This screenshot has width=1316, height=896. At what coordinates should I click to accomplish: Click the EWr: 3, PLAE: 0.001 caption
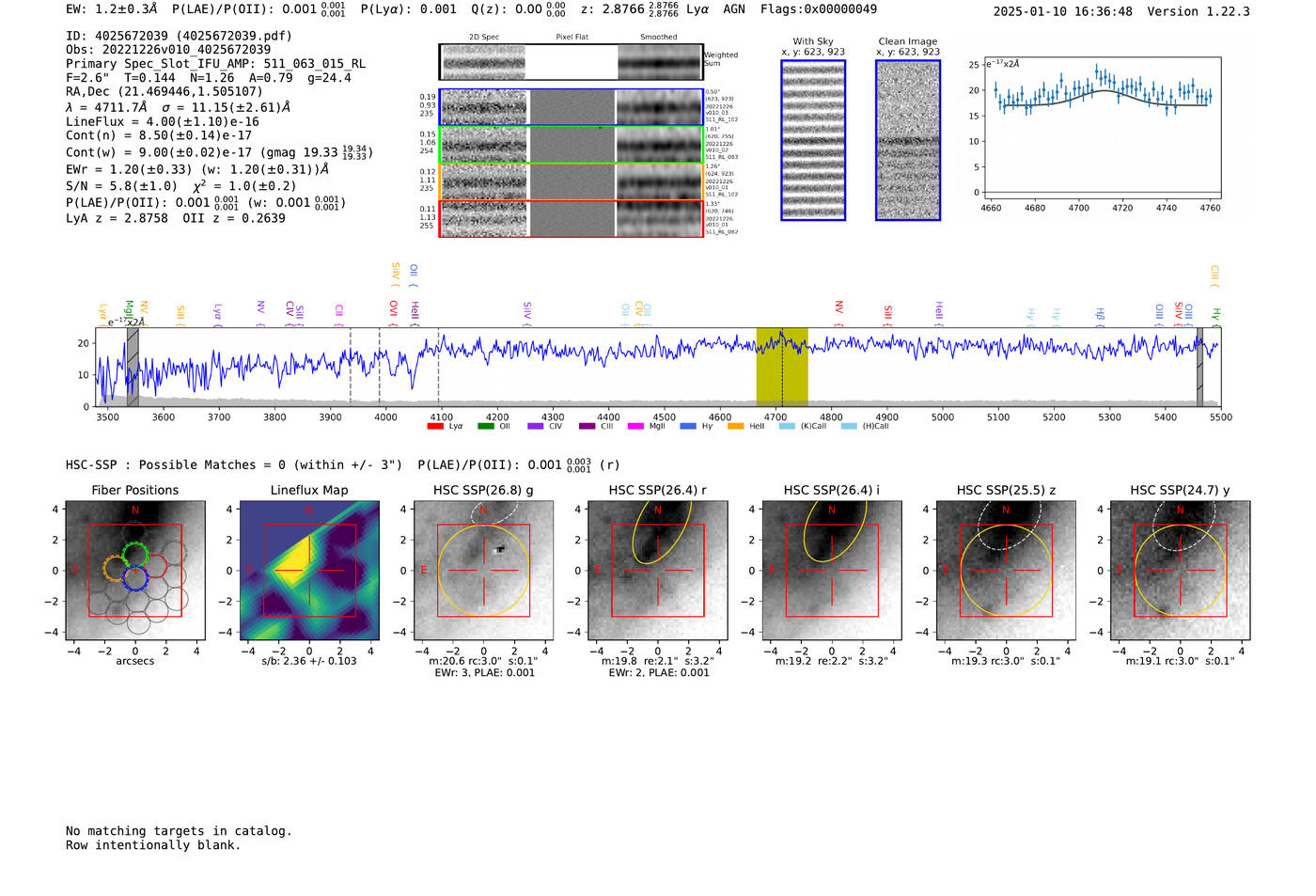click(x=484, y=673)
